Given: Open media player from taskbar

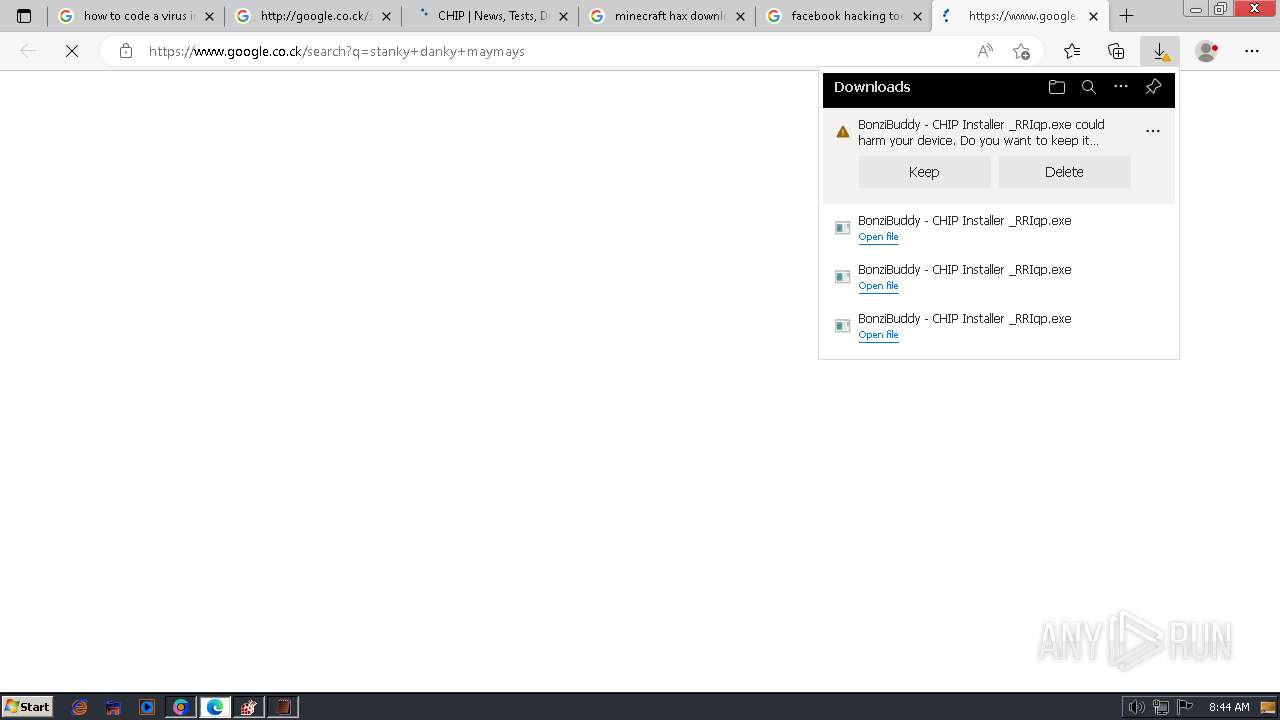Looking at the screenshot, I should 147,707.
